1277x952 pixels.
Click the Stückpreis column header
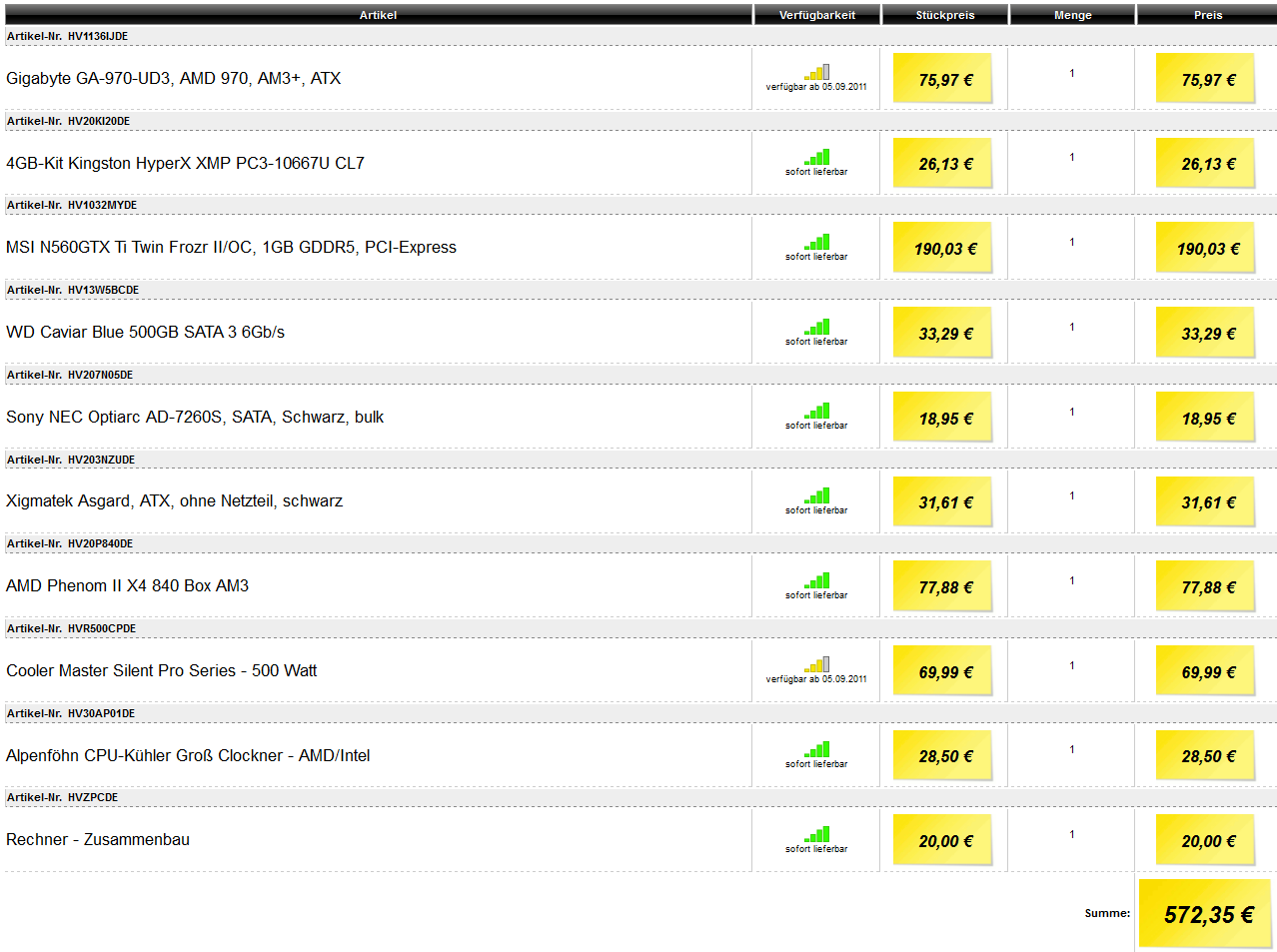coord(945,15)
